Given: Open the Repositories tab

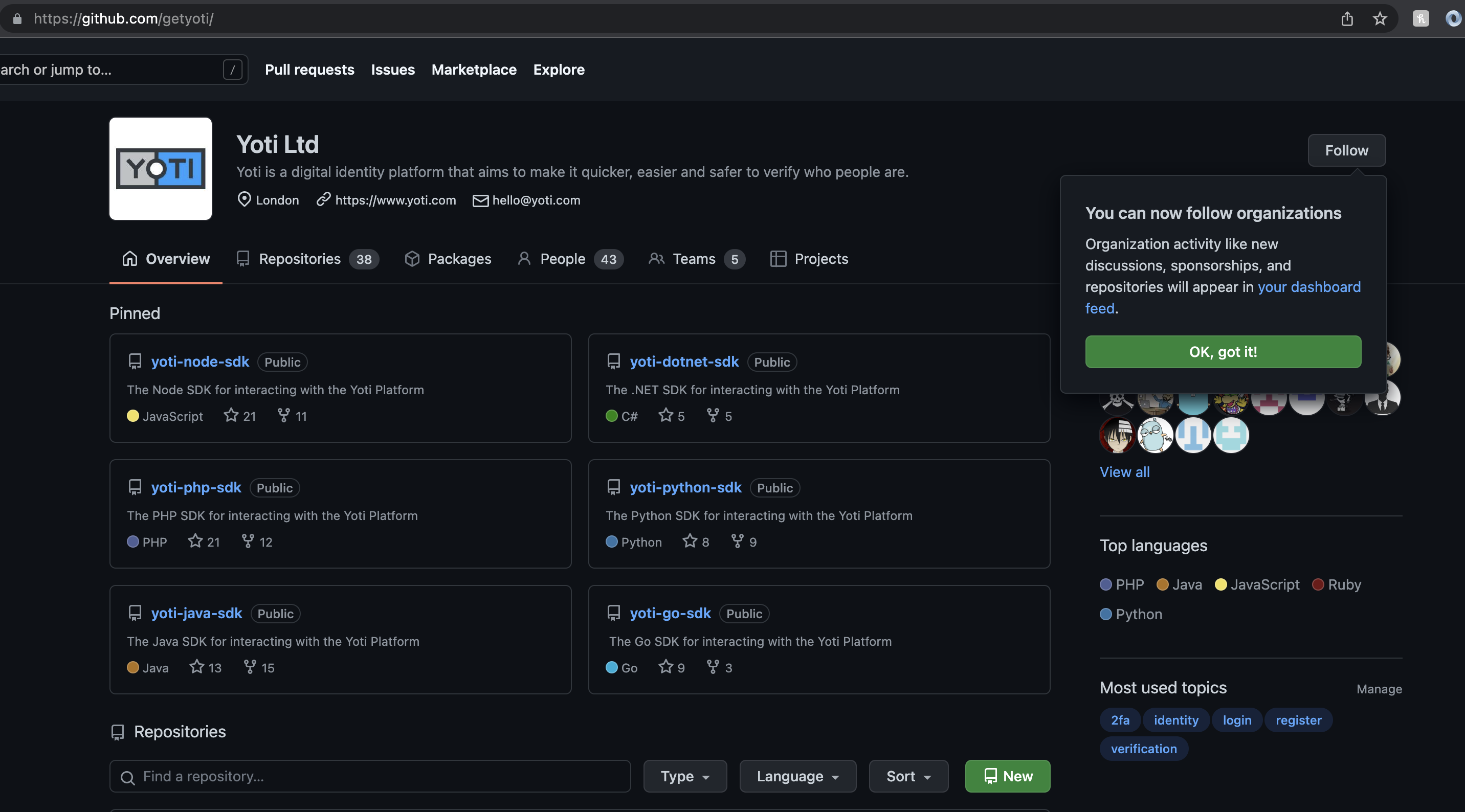Looking at the screenshot, I should [307, 259].
